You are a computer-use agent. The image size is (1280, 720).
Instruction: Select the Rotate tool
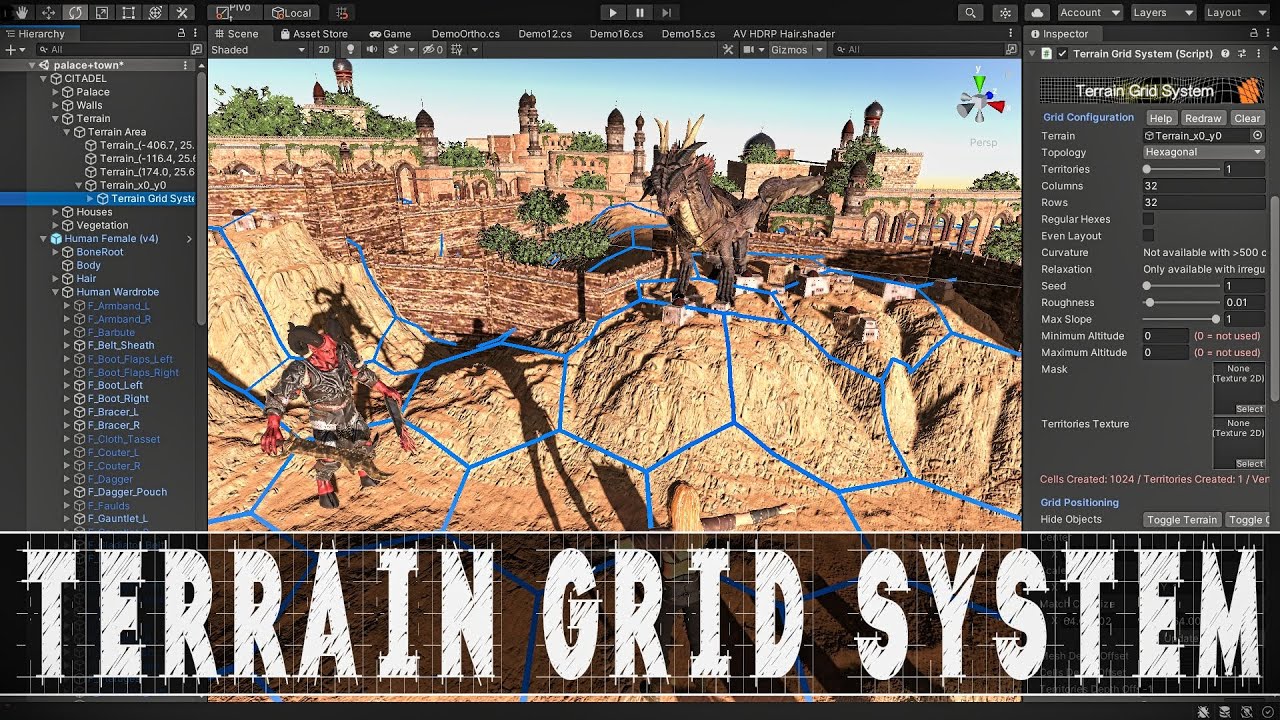pyautogui.click(x=75, y=13)
